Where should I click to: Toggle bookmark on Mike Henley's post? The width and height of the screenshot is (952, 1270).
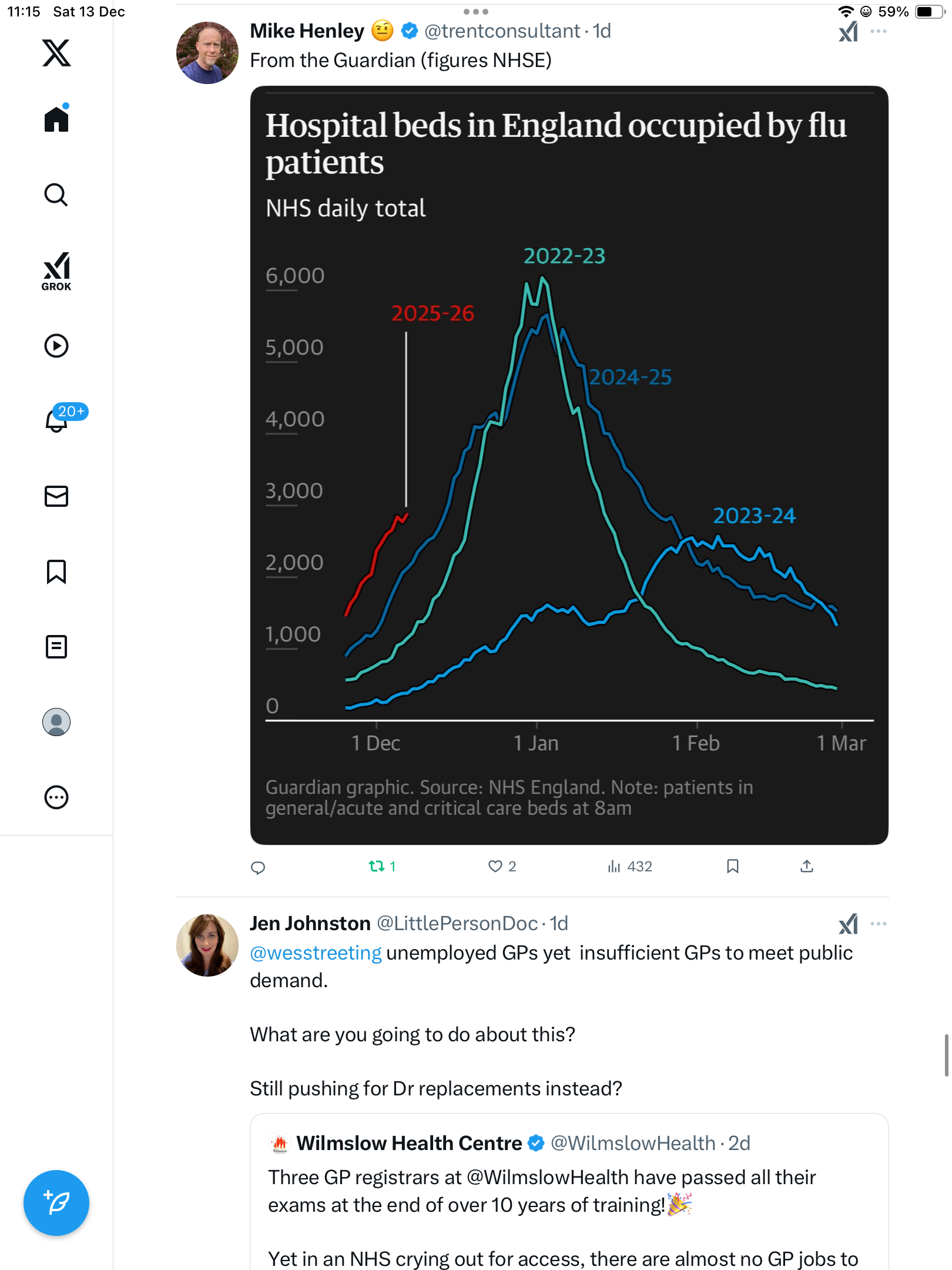click(732, 866)
